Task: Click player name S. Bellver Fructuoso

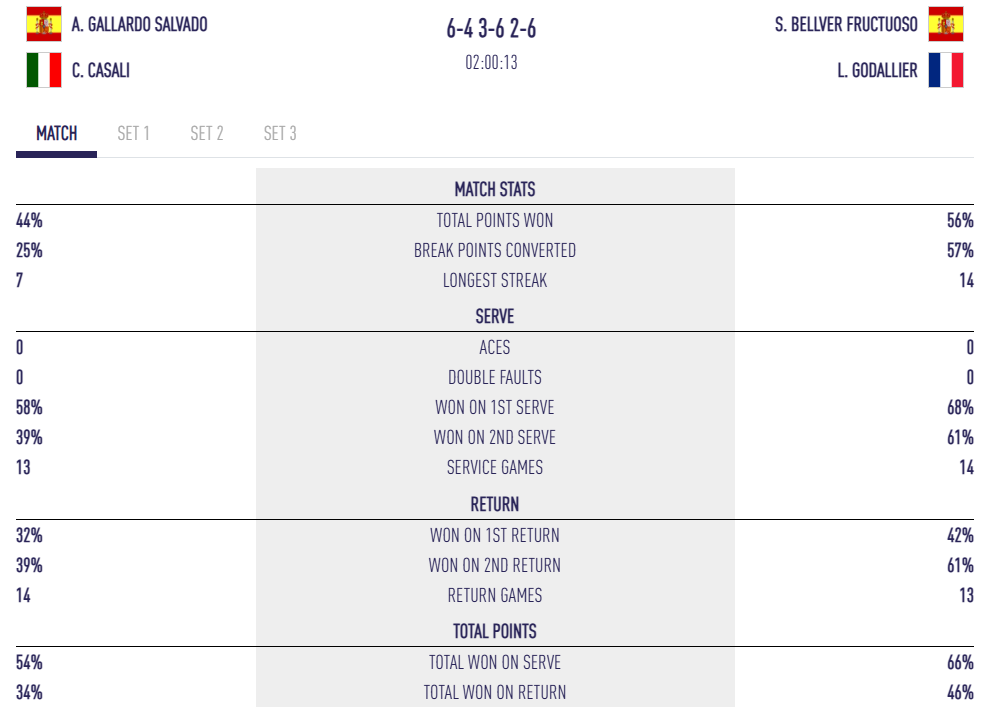Action: tap(846, 24)
